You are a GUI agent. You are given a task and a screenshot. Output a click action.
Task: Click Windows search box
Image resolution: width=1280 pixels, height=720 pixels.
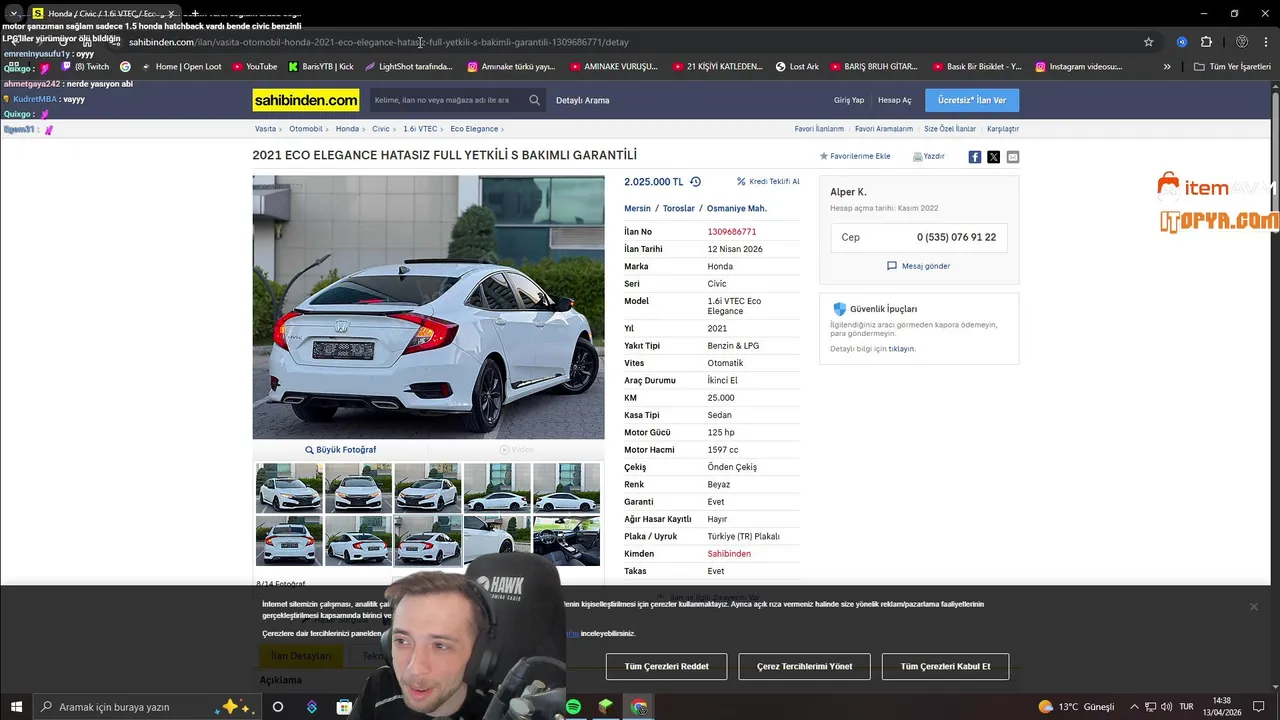145,707
